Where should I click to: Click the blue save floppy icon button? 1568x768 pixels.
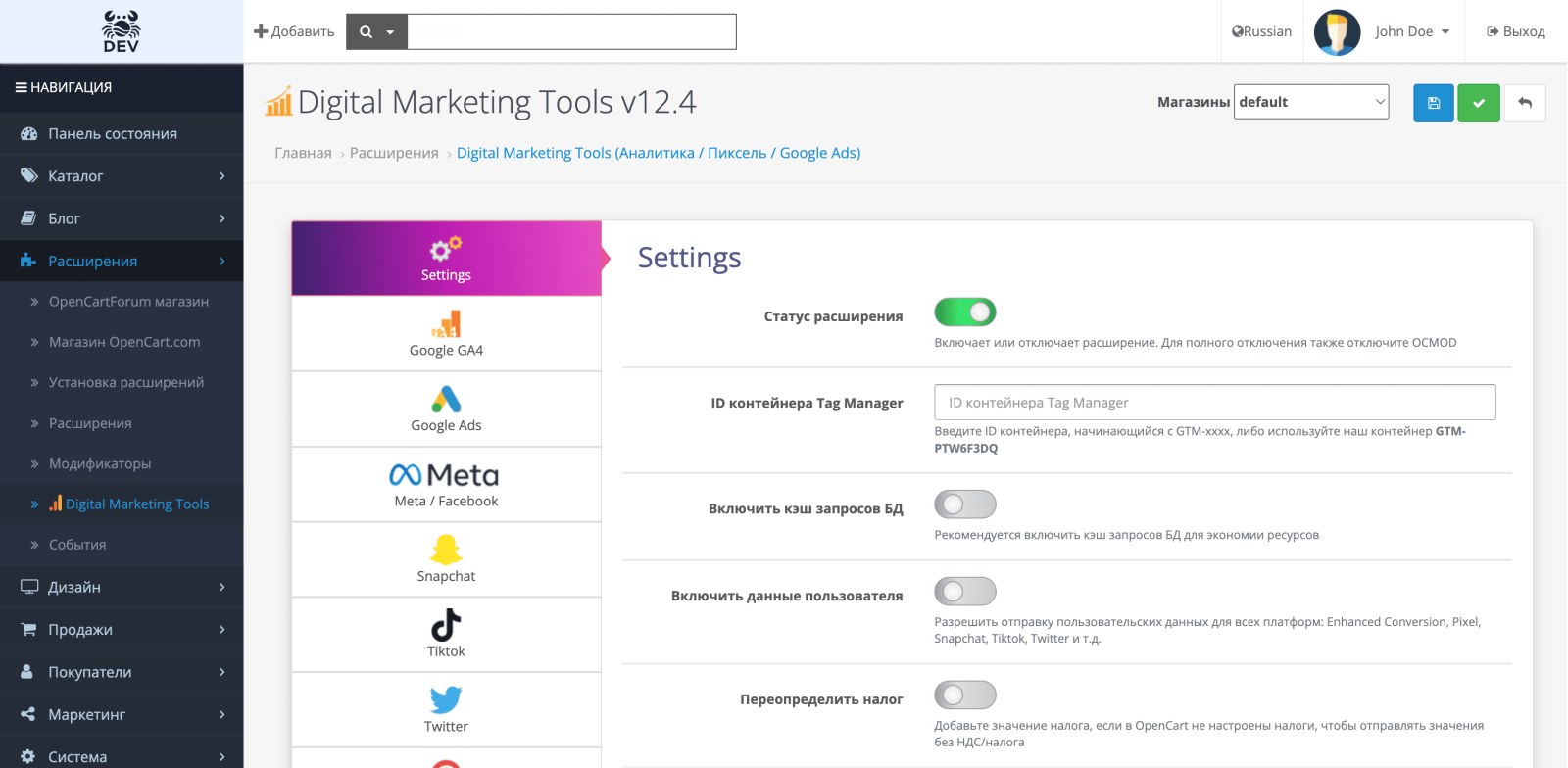1434,103
